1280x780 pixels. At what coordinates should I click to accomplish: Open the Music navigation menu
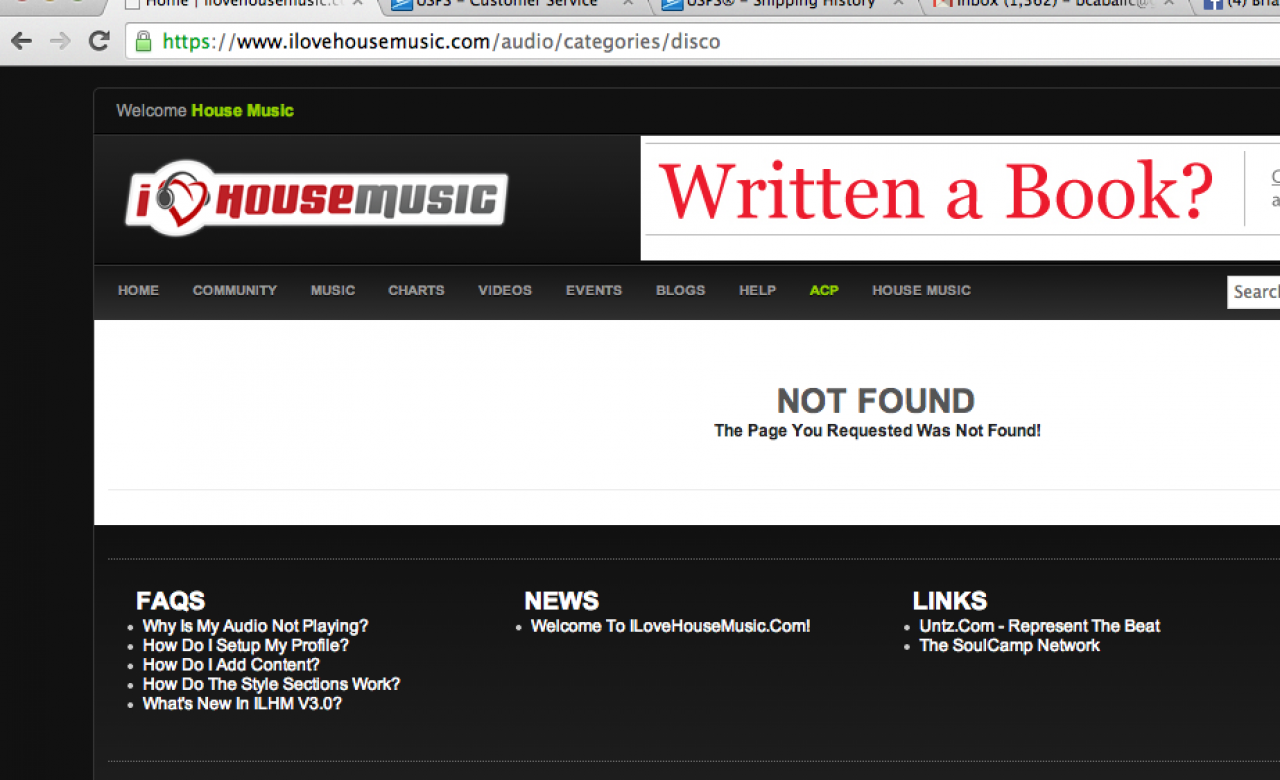(x=333, y=290)
